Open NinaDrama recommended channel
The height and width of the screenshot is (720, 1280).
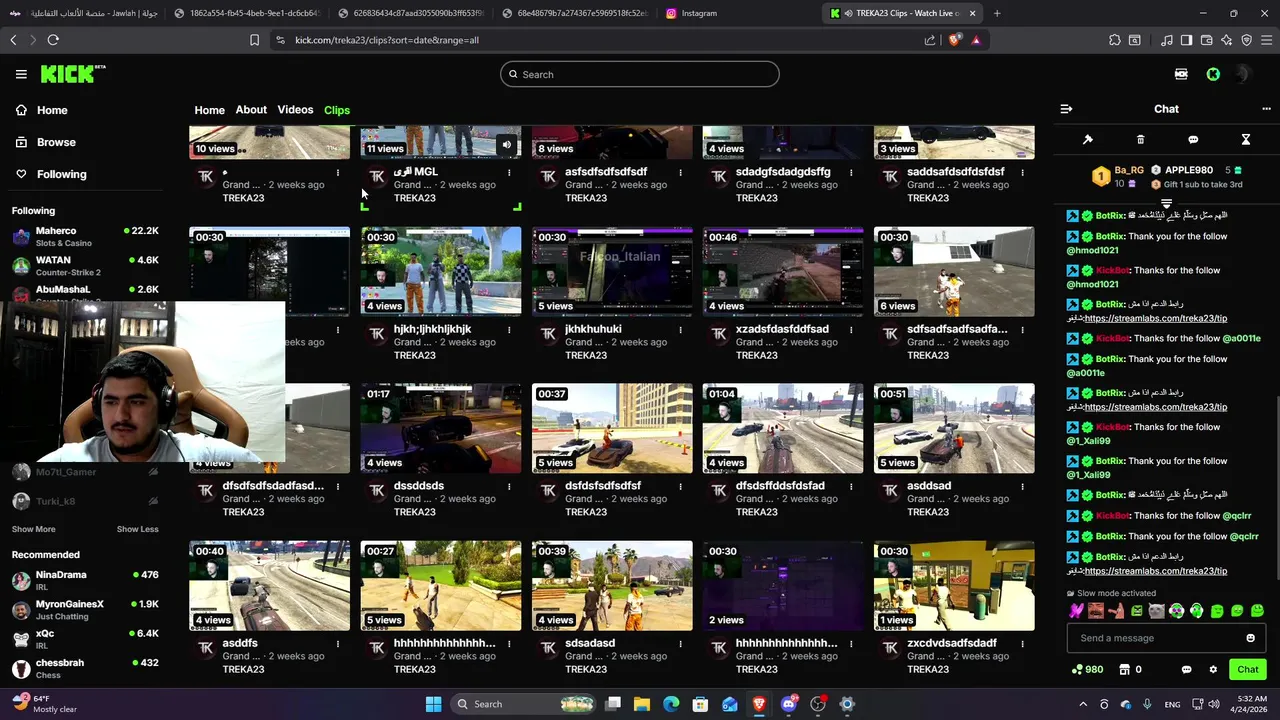85,580
